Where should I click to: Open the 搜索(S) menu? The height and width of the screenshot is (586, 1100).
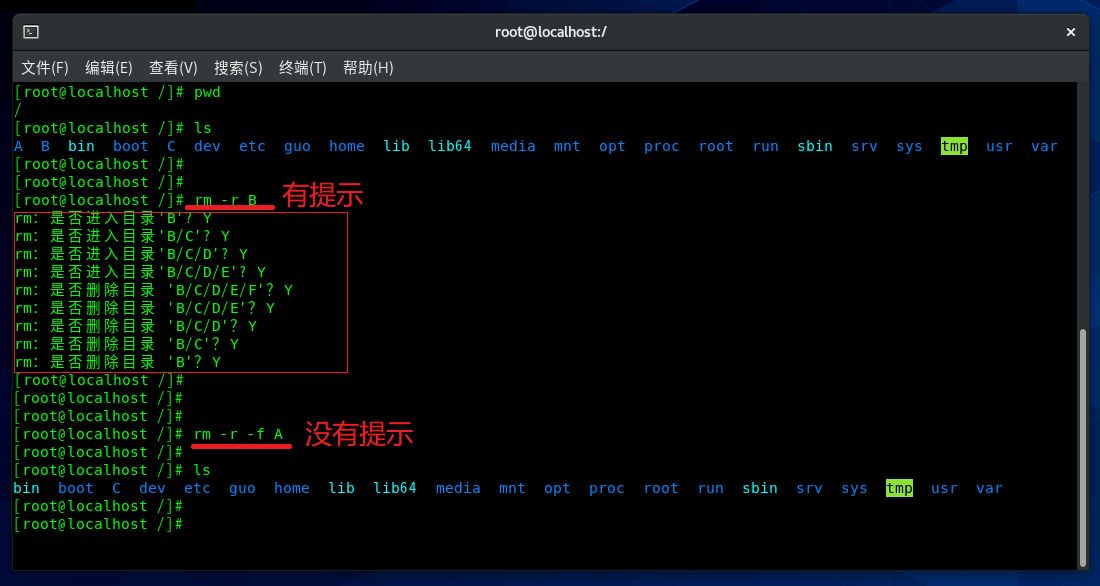[238, 68]
